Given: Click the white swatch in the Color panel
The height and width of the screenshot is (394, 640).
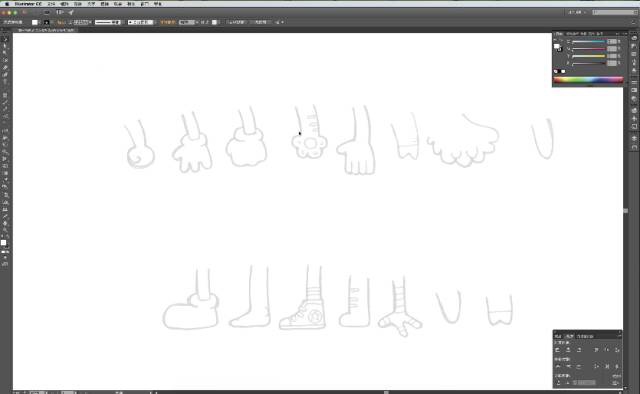Looking at the screenshot, I should pyautogui.click(x=563, y=71).
